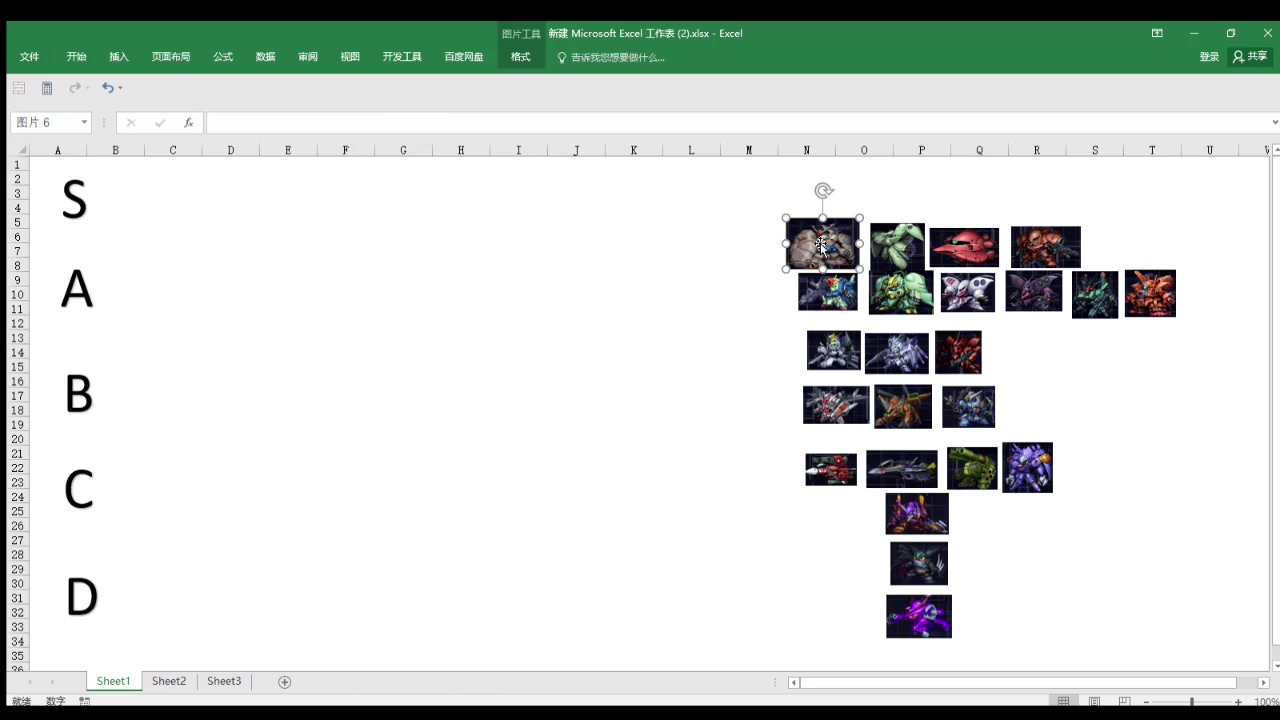The image size is (1280, 720).
Task: Select column B header
Action: 115,150
